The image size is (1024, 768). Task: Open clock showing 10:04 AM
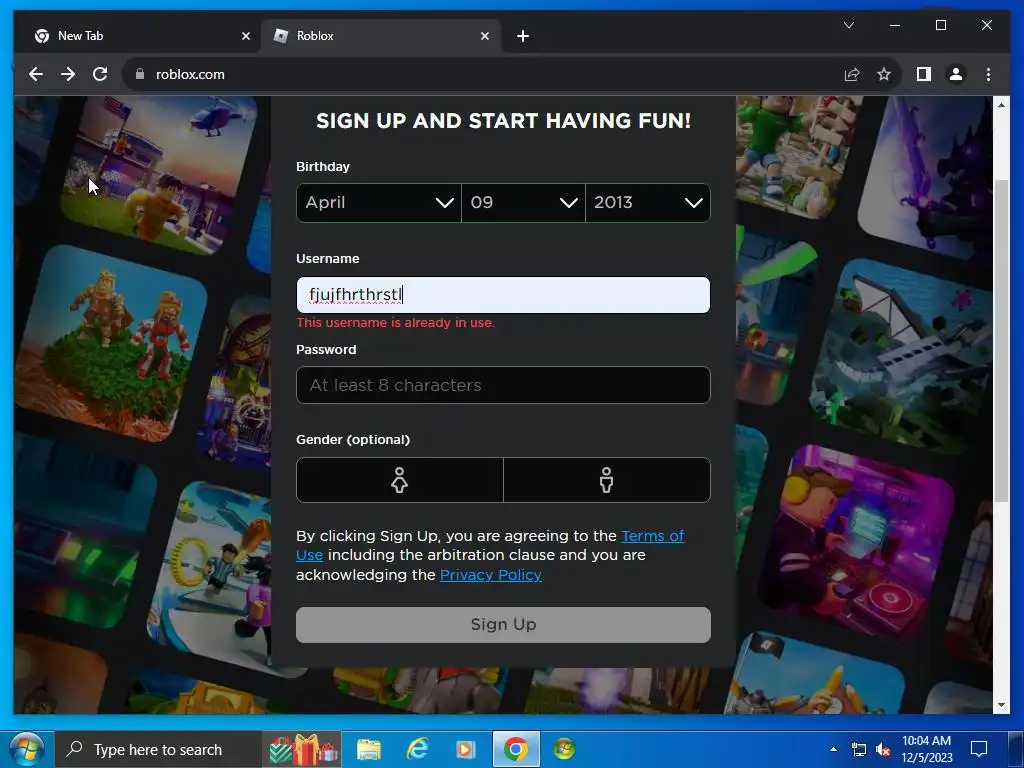coord(927,750)
